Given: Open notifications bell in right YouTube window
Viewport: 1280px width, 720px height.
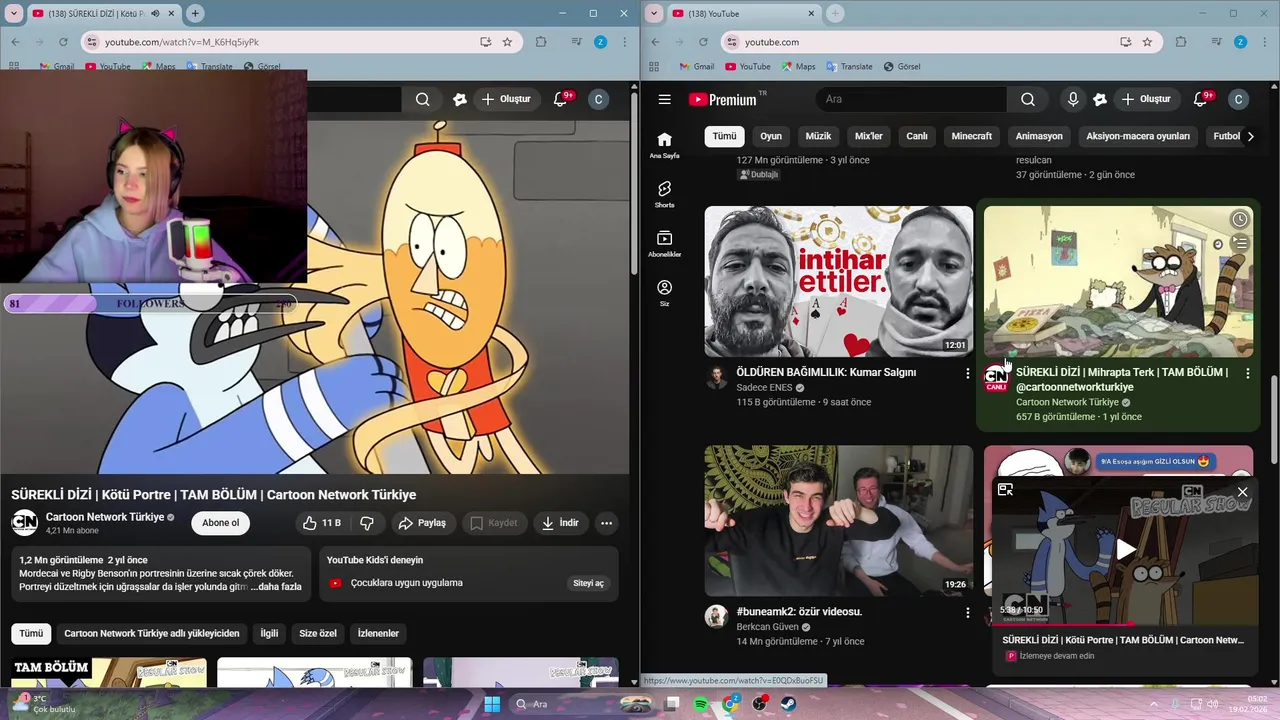Looking at the screenshot, I should (1201, 99).
